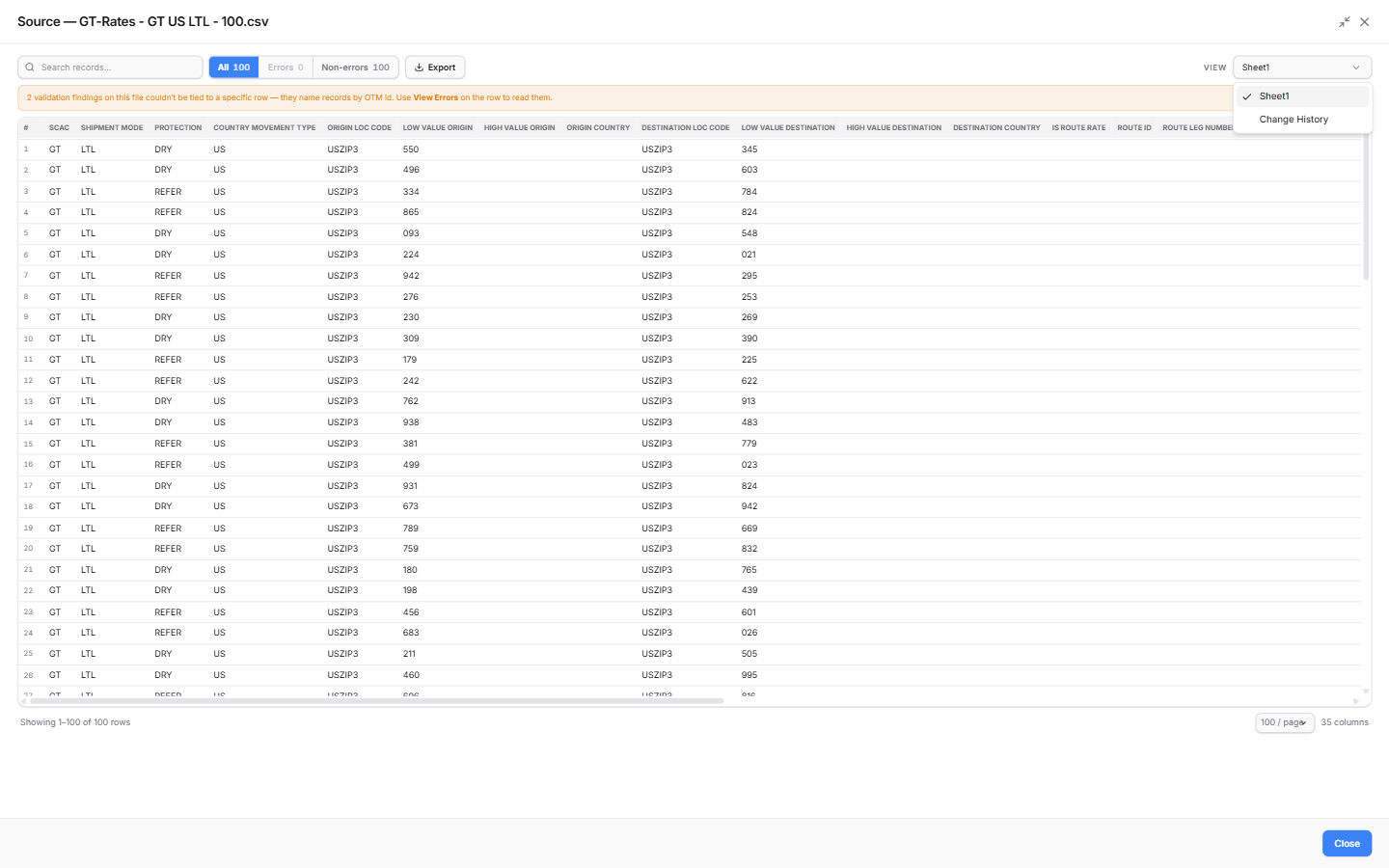Click the checkmark next to Sheet1
1389x868 pixels.
click(x=1247, y=96)
